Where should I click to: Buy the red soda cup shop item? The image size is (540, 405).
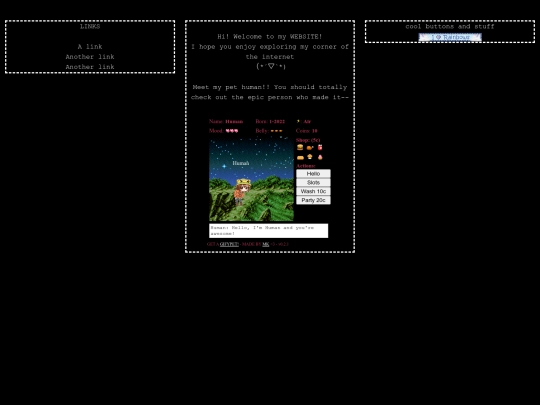coord(320,147)
